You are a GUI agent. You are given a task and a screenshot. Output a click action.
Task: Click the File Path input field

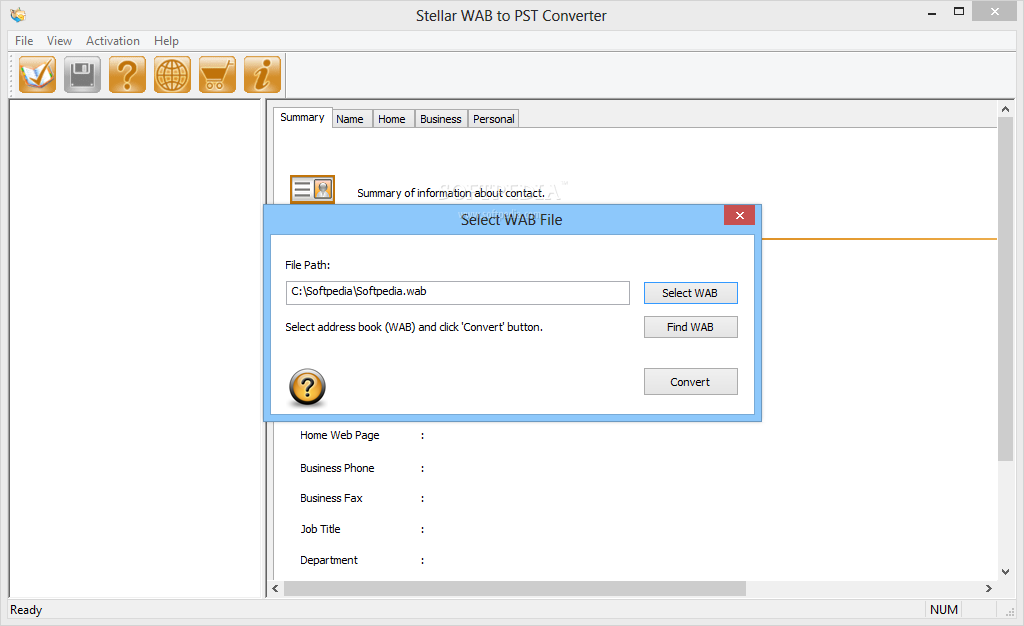(457, 293)
